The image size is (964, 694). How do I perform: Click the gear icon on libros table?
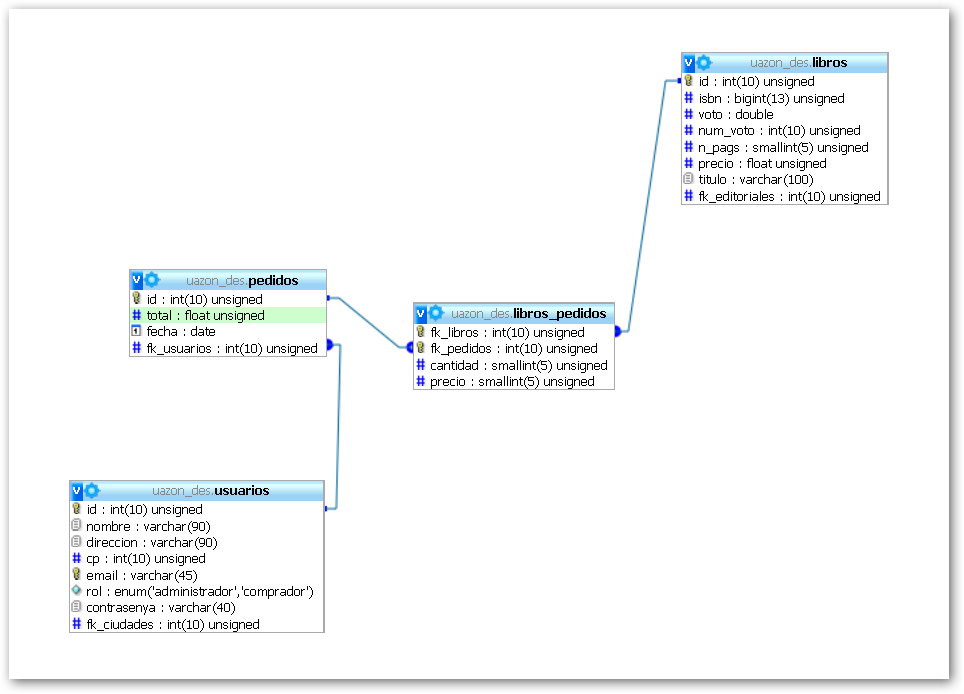(704, 62)
